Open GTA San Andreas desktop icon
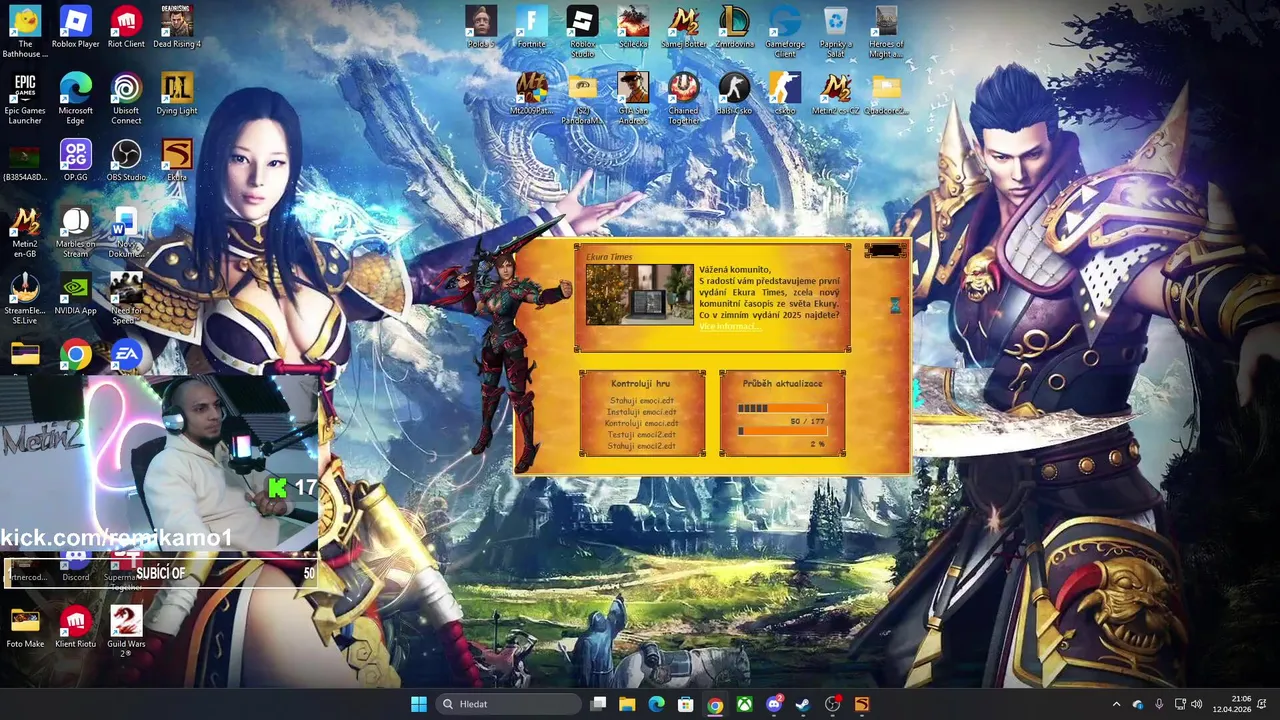The image size is (1280, 720). 633,98
